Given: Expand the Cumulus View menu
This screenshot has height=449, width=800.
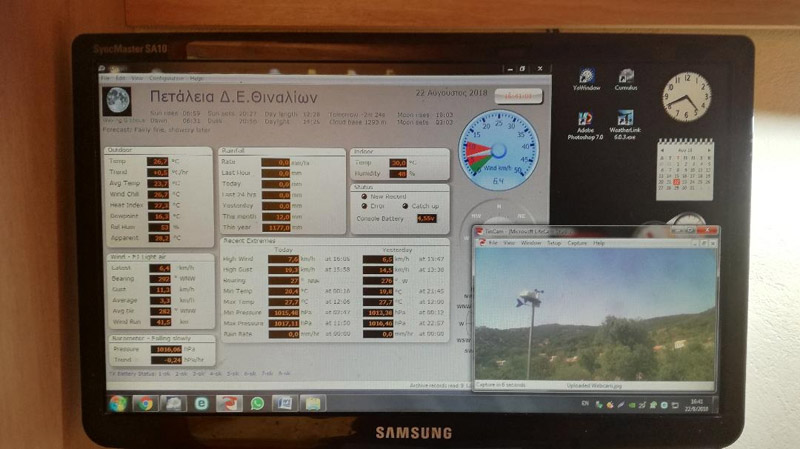Looking at the screenshot, I should tap(136, 78).
